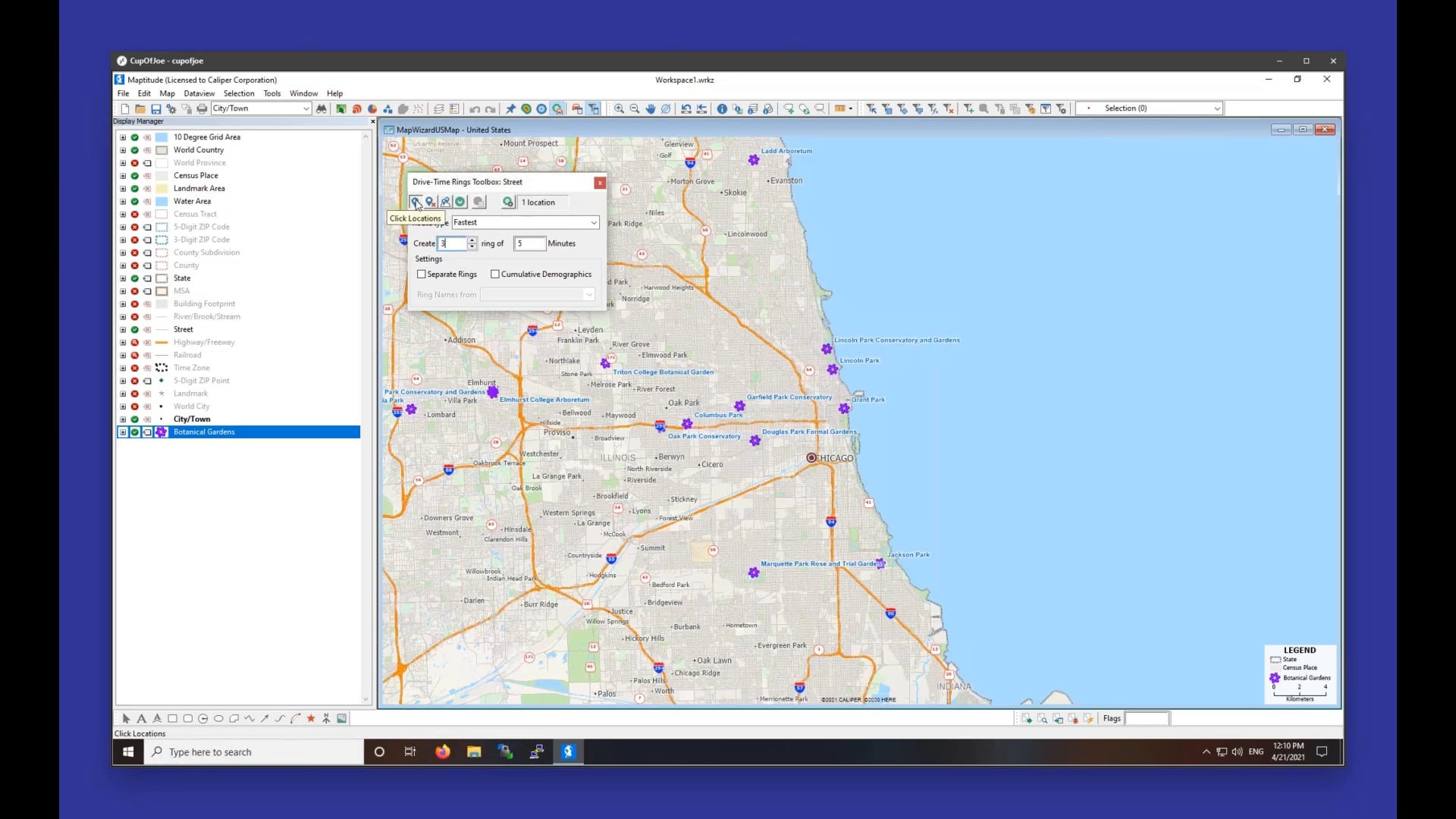Screen dimensions: 1456x819
Task: Select the Pan hand tool
Action: tap(651, 108)
